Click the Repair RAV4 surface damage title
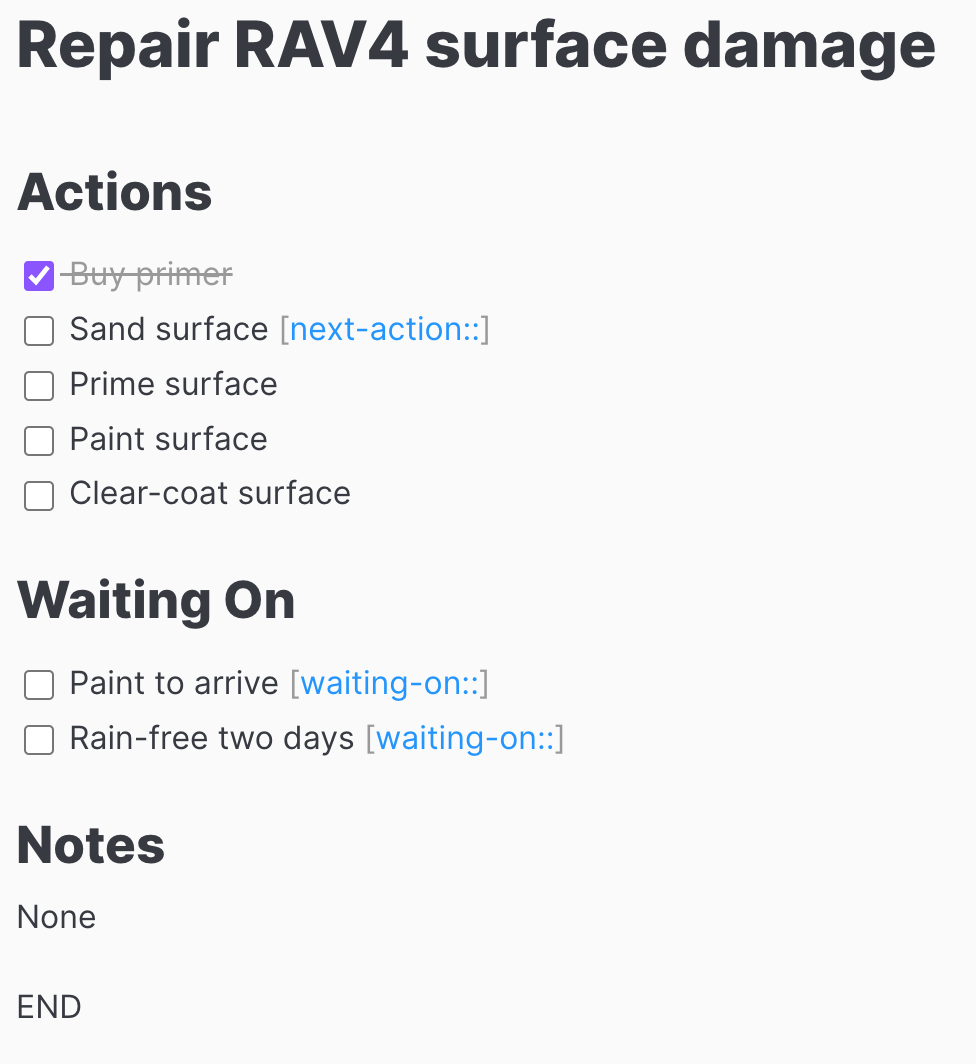The width and height of the screenshot is (976, 1064). [476, 46]
